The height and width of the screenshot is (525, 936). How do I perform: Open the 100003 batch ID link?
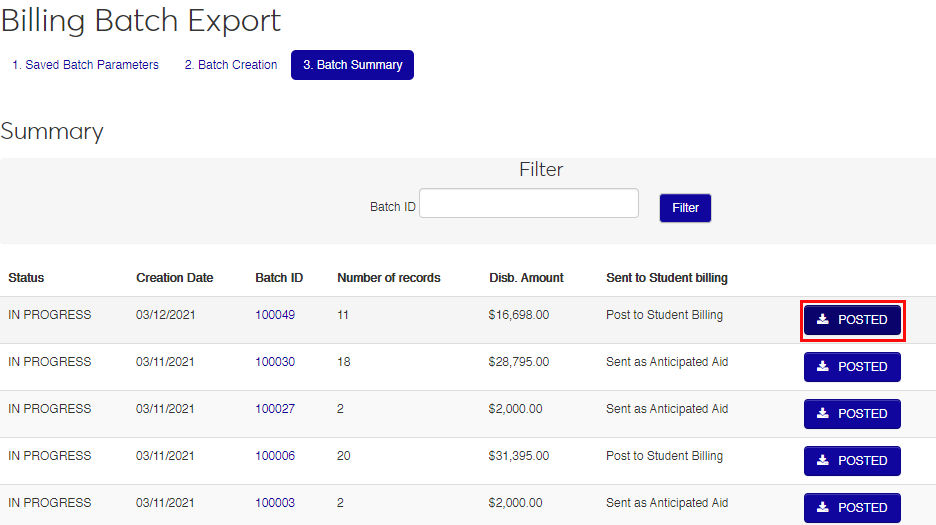(x=275, y=503)
